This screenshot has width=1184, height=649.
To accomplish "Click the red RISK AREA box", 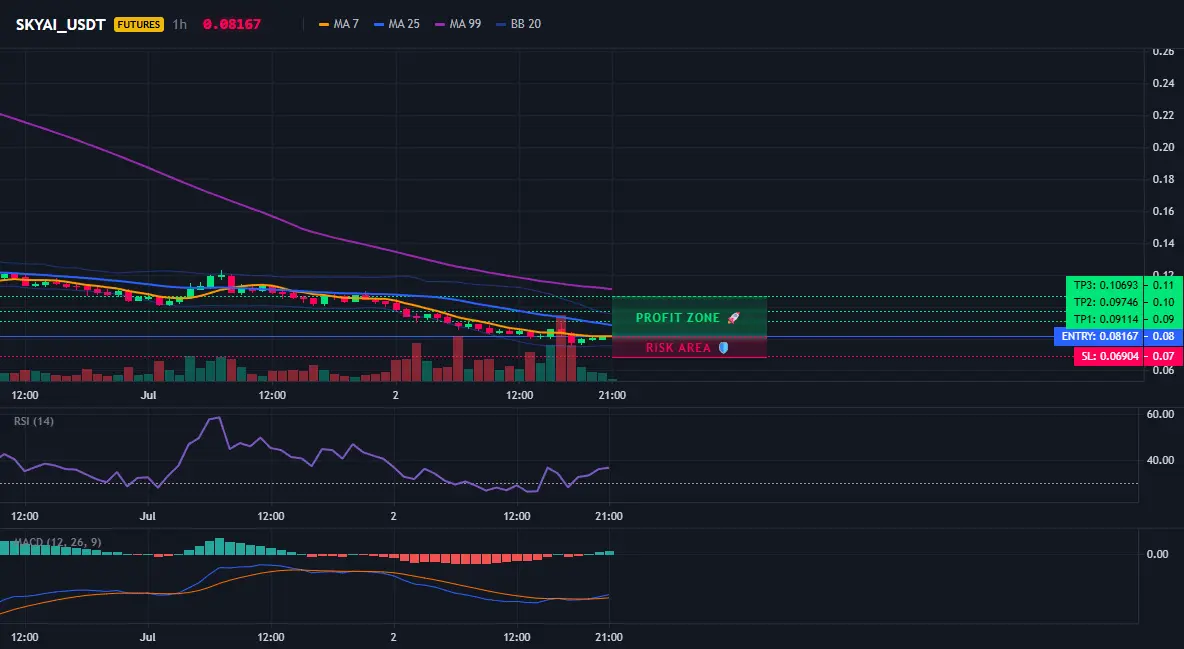I will (689, 348).
